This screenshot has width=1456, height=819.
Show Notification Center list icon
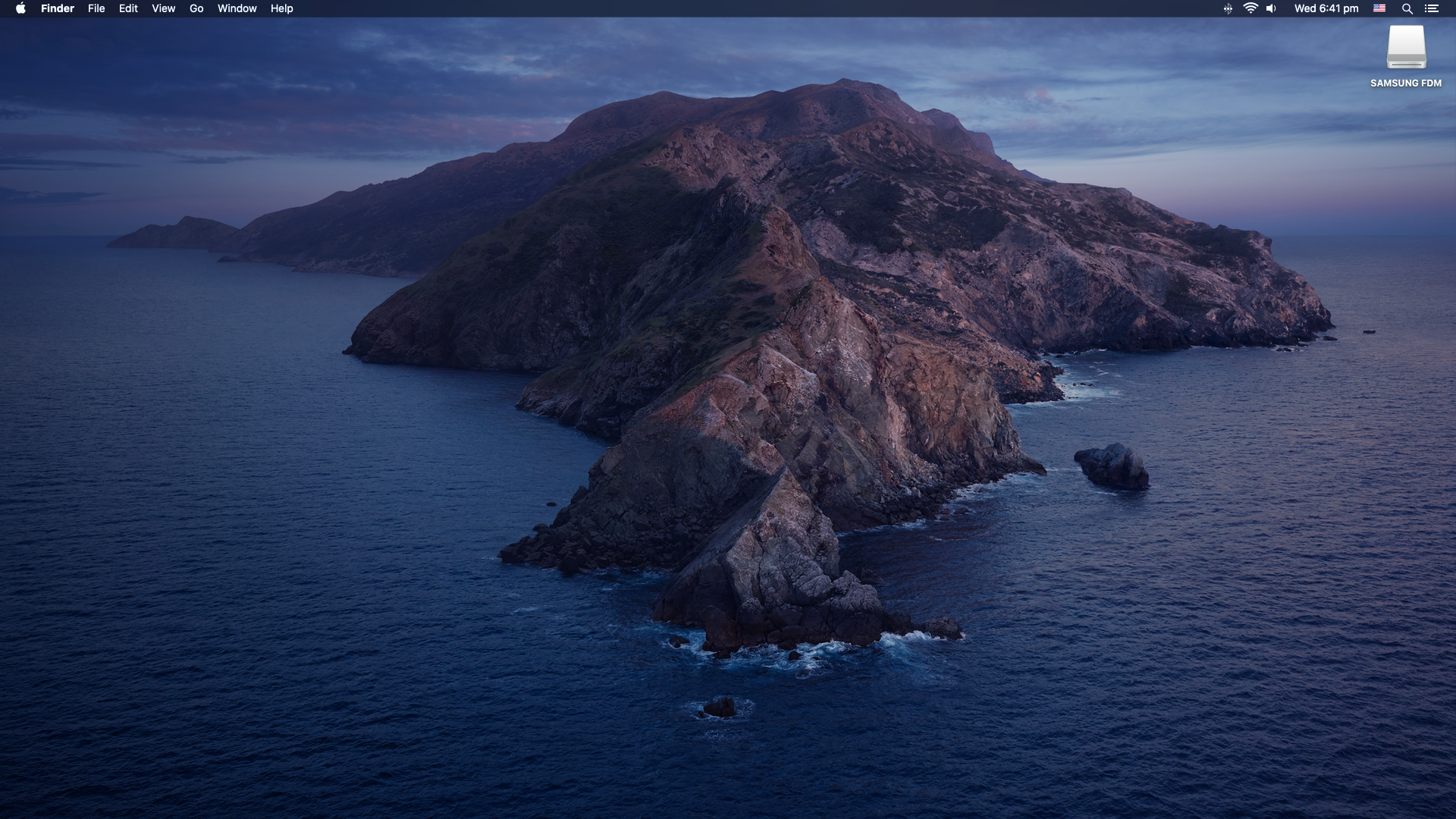(x=1432, y=8)
